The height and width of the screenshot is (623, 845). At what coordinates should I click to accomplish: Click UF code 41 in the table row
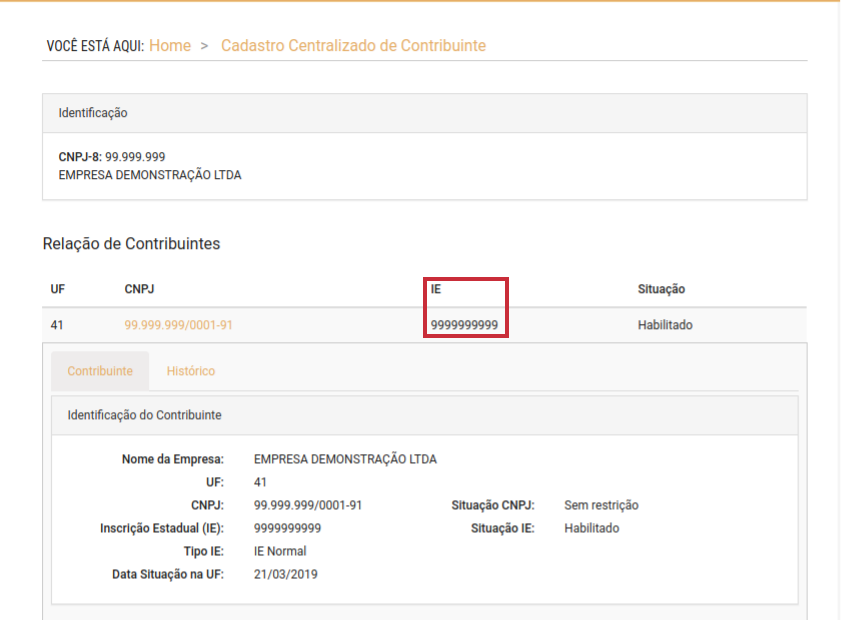[58, 325]
